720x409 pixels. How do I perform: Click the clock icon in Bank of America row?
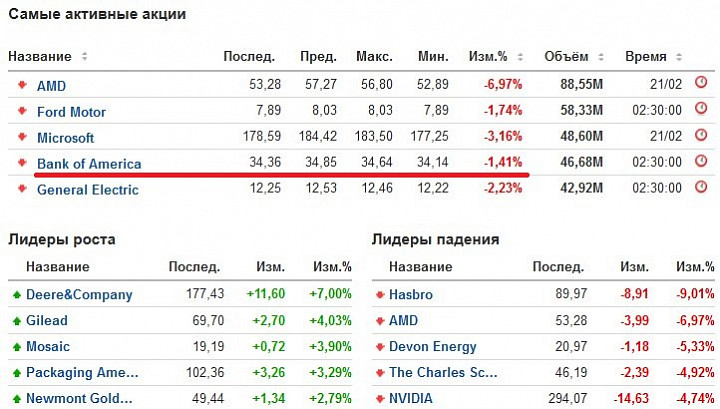coord(701,161)
